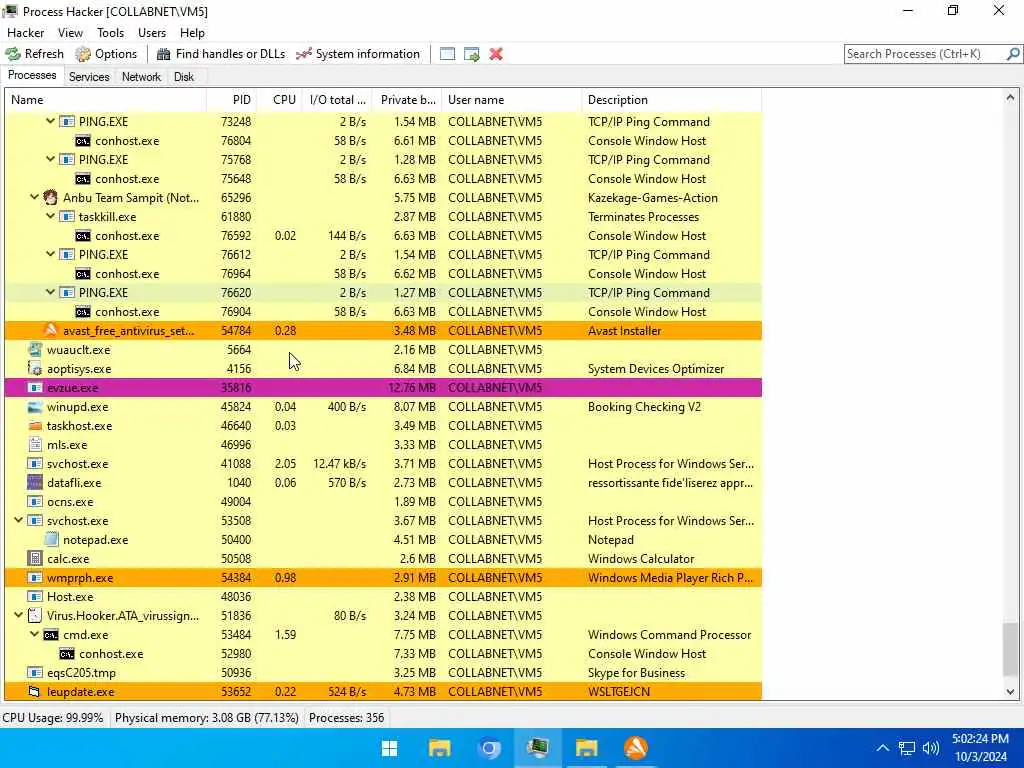Viewport: 1024px width, 768px height.
Task: Sort by the I/O total column header
Action: [336, 100]
